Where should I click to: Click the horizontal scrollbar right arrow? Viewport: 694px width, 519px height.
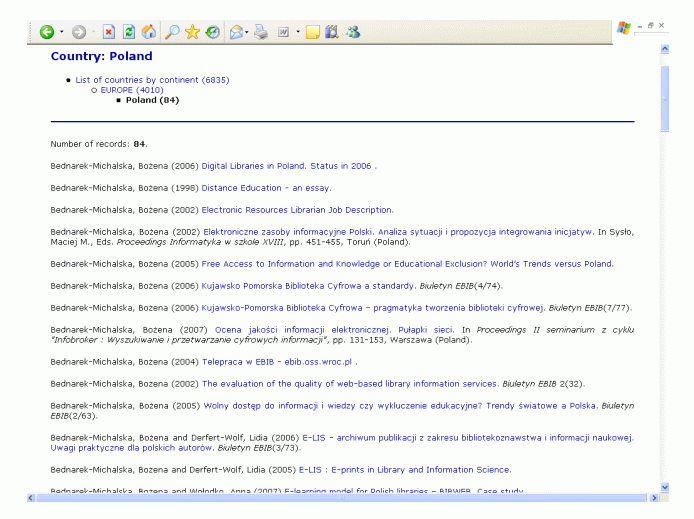650,497
